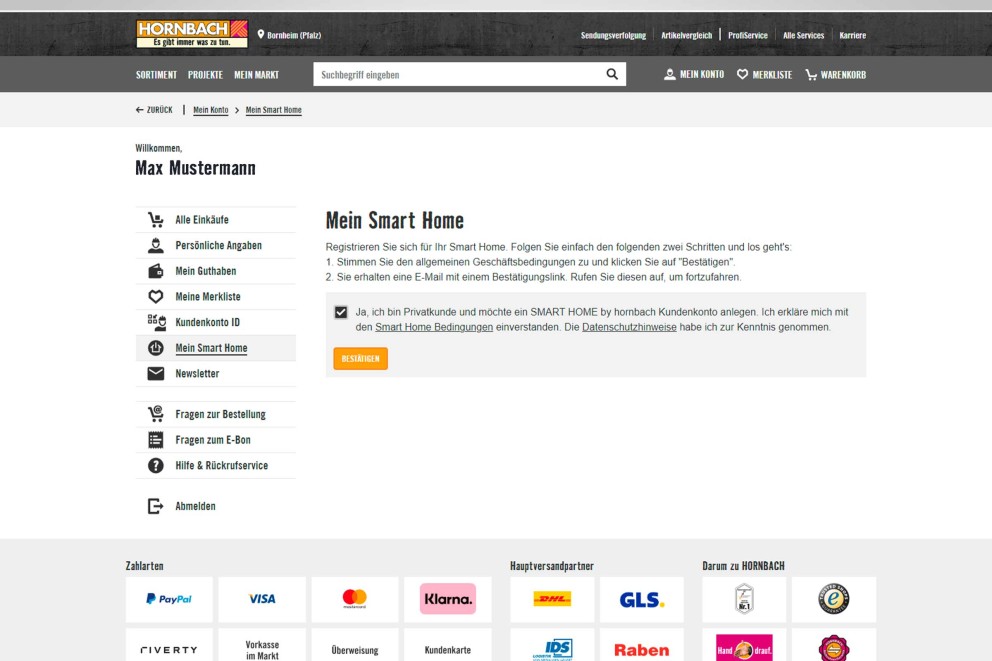Click the Zurück back arrow icon

139,110
